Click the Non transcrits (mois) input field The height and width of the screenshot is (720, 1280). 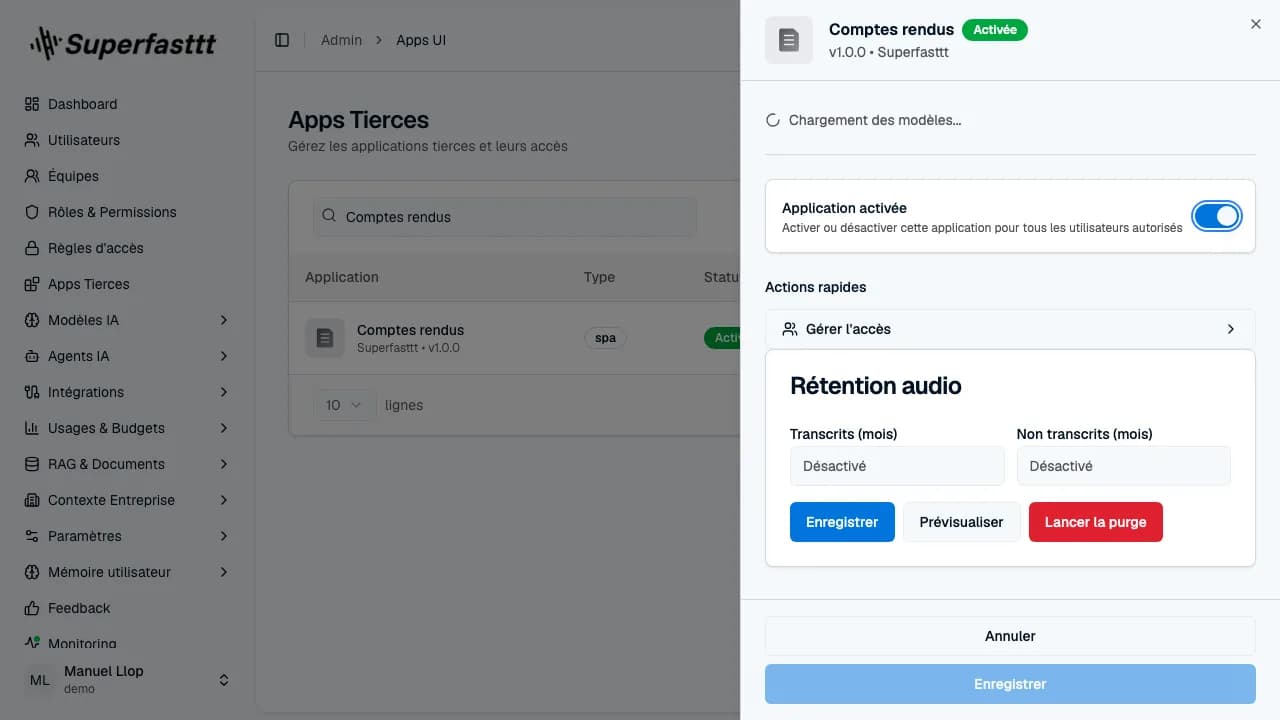(1123, 466)
